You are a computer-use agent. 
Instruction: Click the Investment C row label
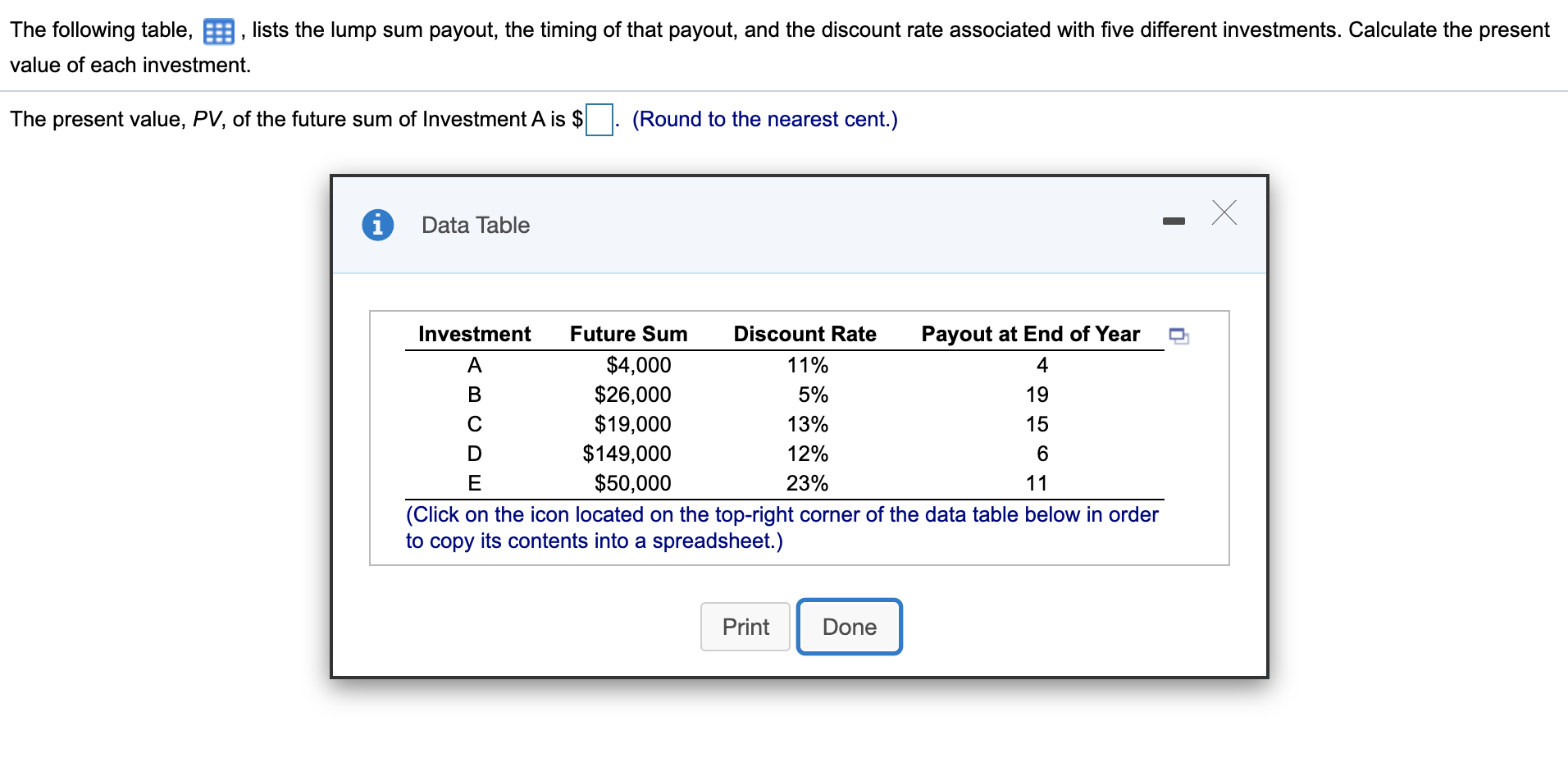pos(474,424)
